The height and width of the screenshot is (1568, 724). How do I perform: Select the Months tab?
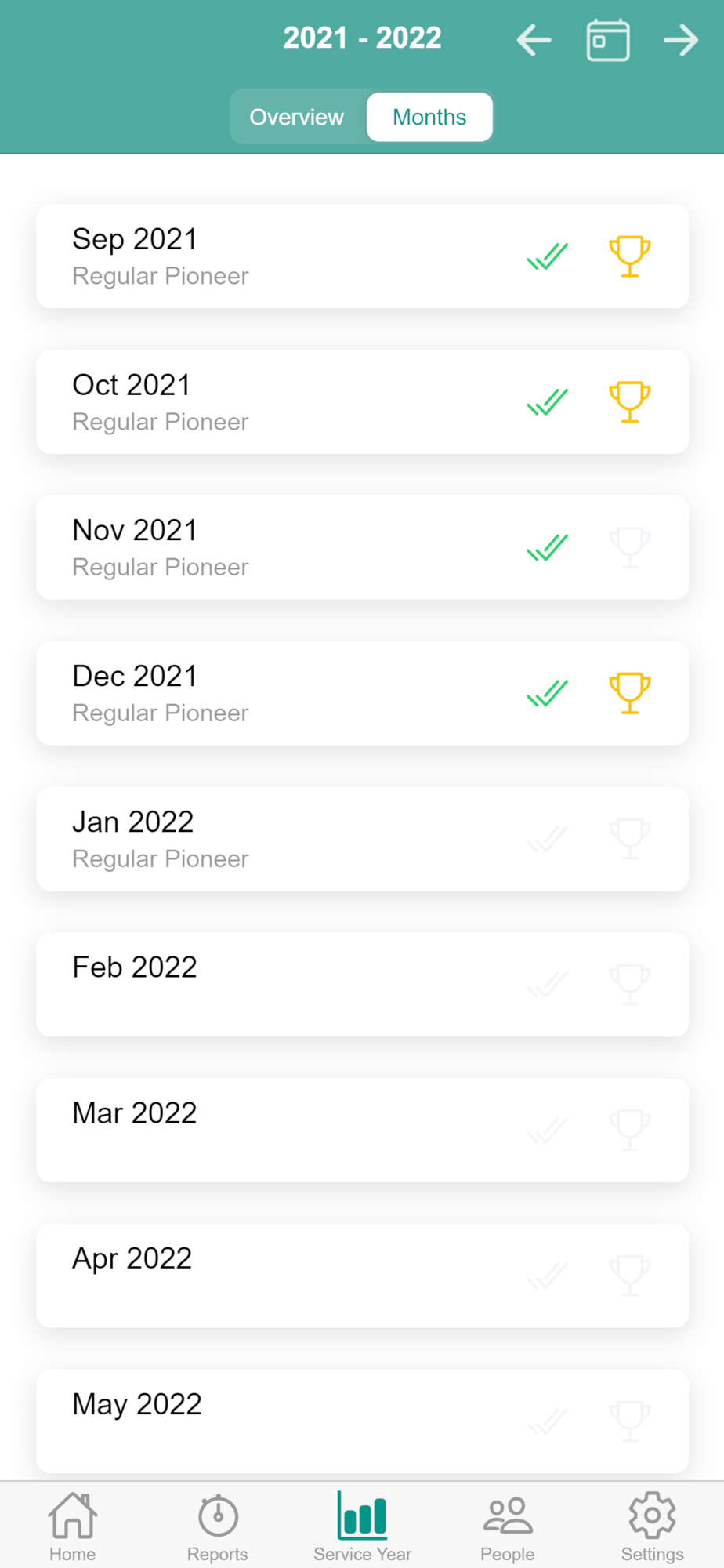point(429,118)
